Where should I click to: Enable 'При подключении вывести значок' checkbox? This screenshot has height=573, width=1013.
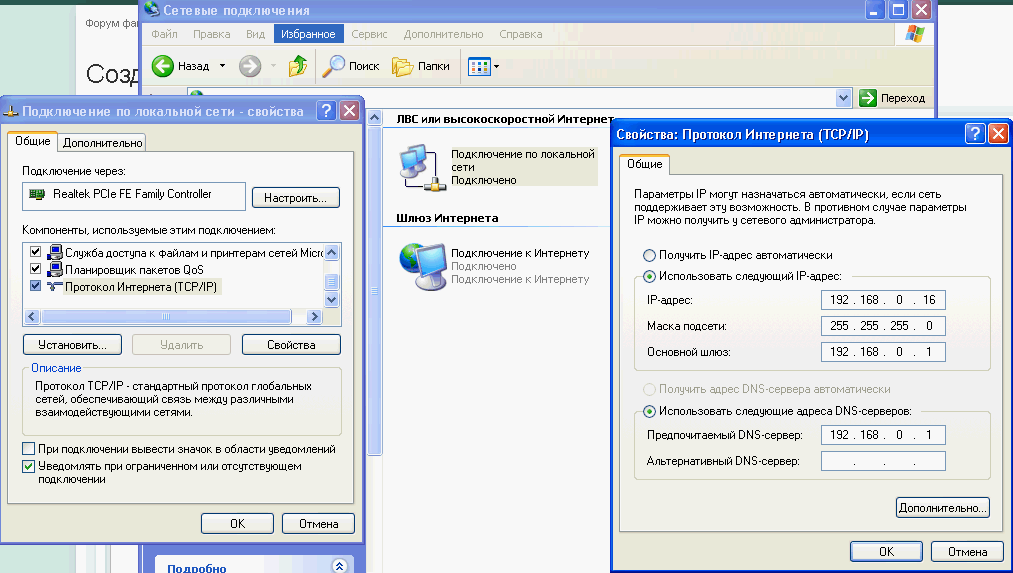(x=29, y=449)
